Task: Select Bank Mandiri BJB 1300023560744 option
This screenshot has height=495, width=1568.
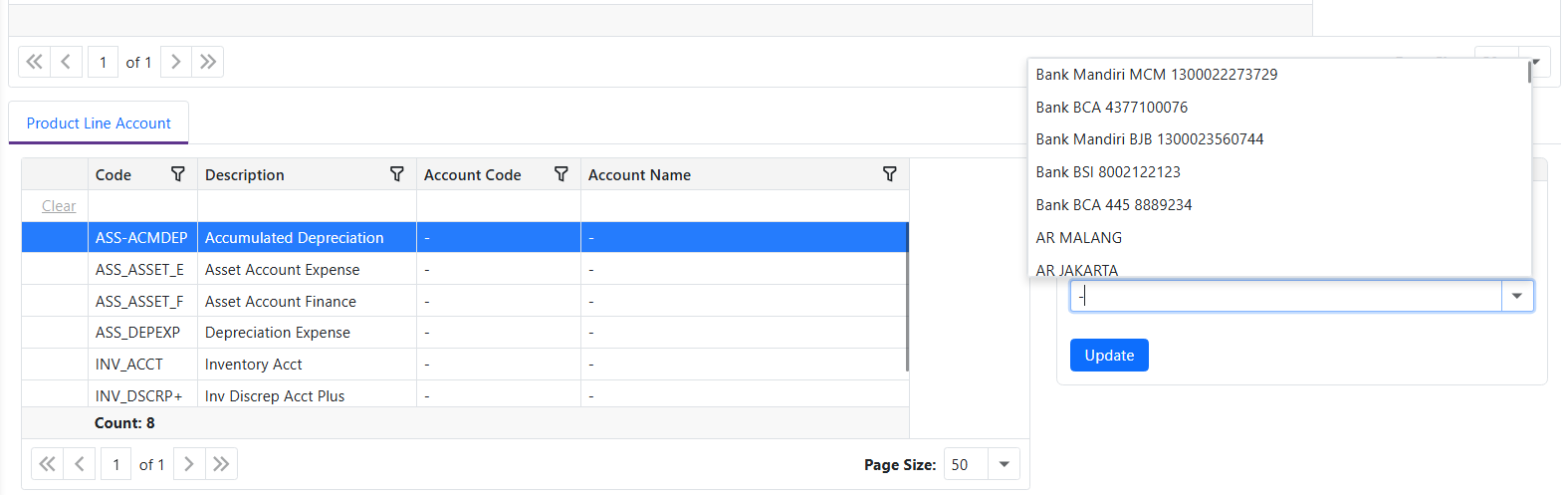Action: click(1277, 139)
